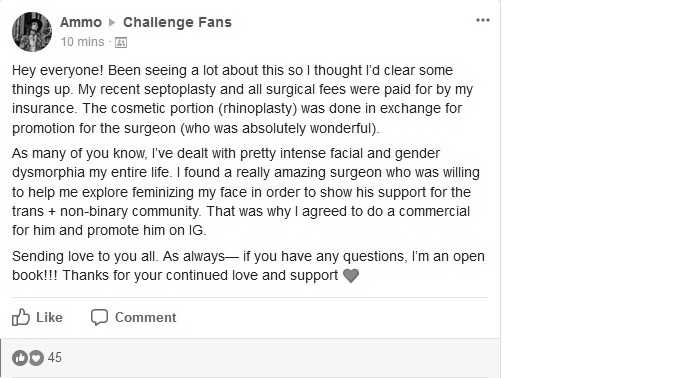
Task: Open the thumbs-up reaction icon beside 45
Action: coord(20,357)
